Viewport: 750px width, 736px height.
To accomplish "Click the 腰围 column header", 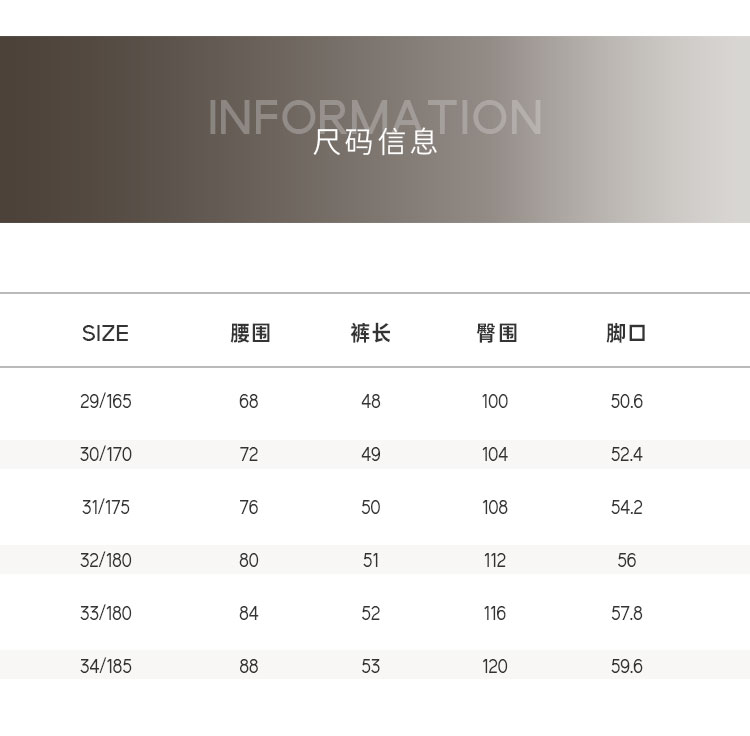I will 249,333.
